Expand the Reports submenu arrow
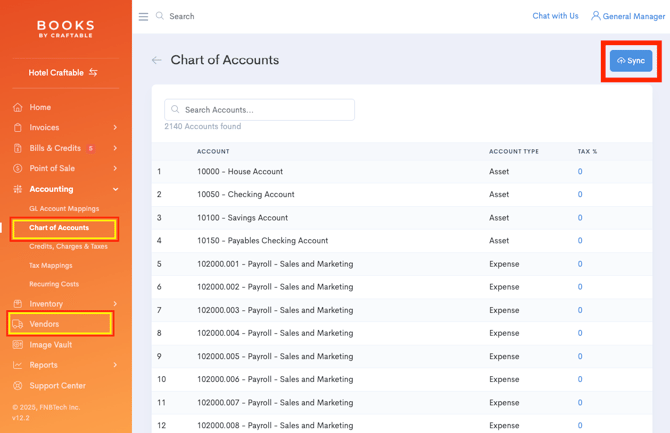Viewport: 670px width, 433px height. (x=115, y=365)
